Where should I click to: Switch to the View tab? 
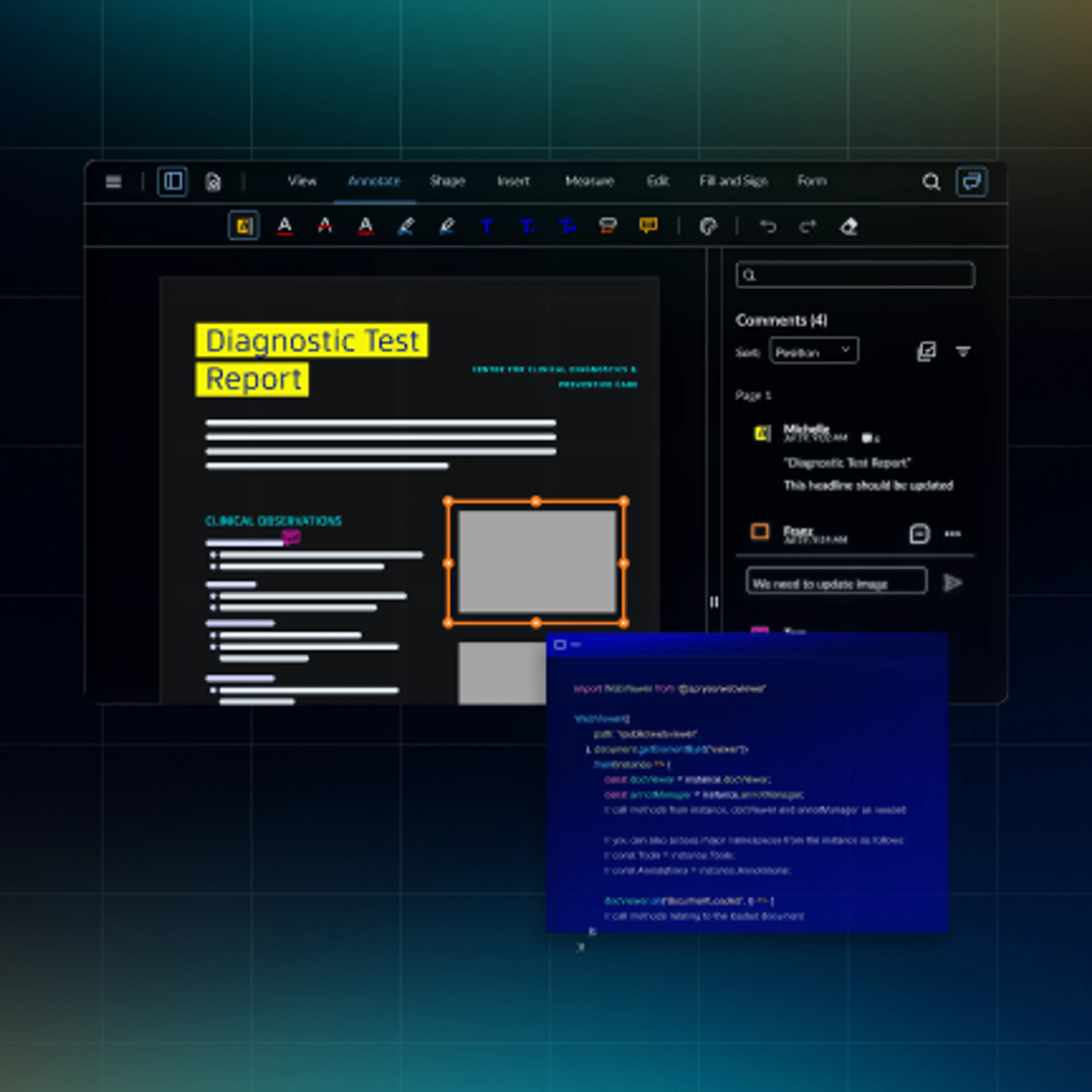click(x=302, y=181)
